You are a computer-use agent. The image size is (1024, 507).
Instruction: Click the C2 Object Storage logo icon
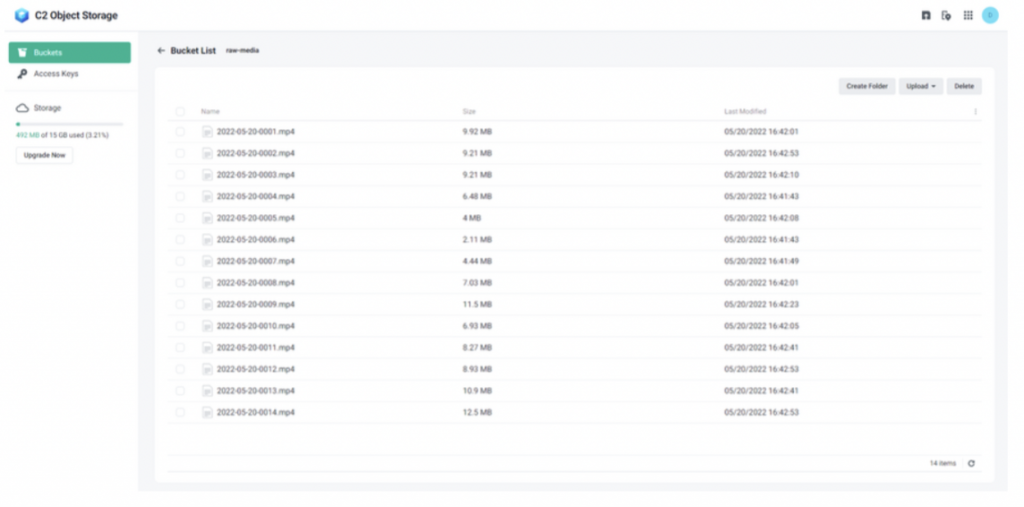click(x=21, y=15)
